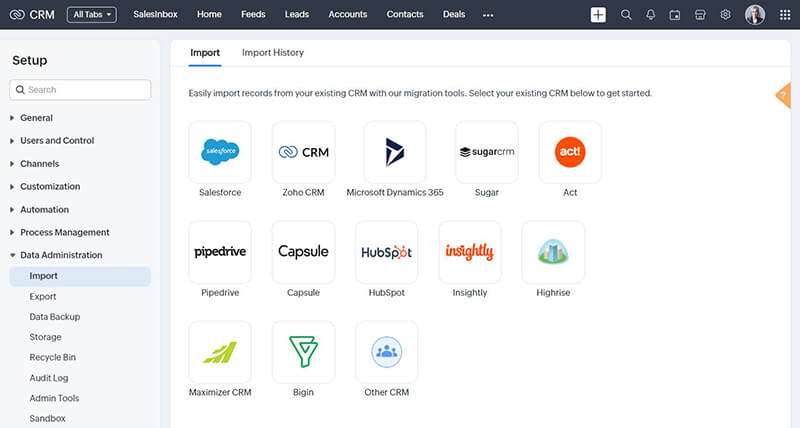Expand Process Management section
The image size is (800, 428).
click(x=60, y=233)
